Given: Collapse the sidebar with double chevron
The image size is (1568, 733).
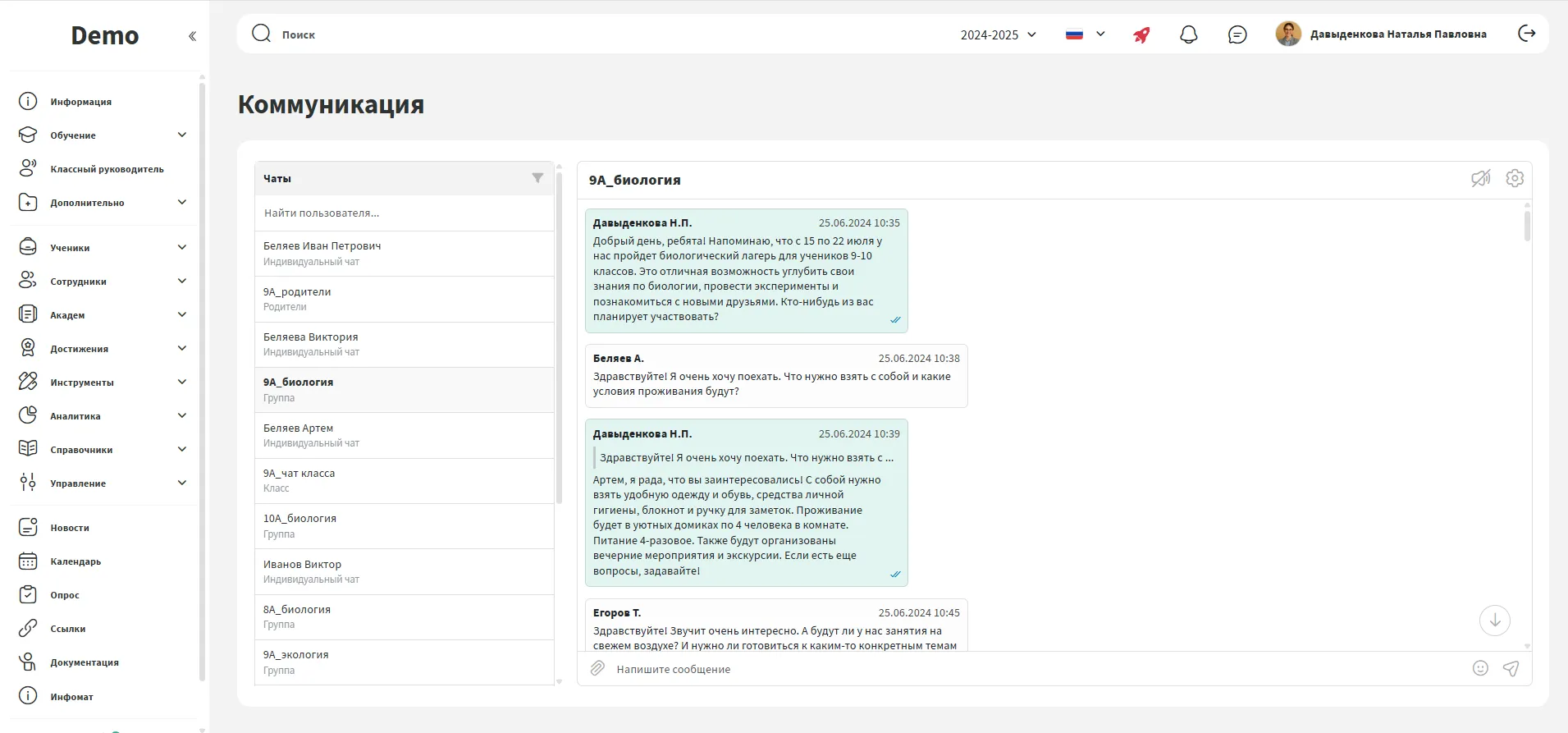Looking at the screenshot, I should coord(192,36).
